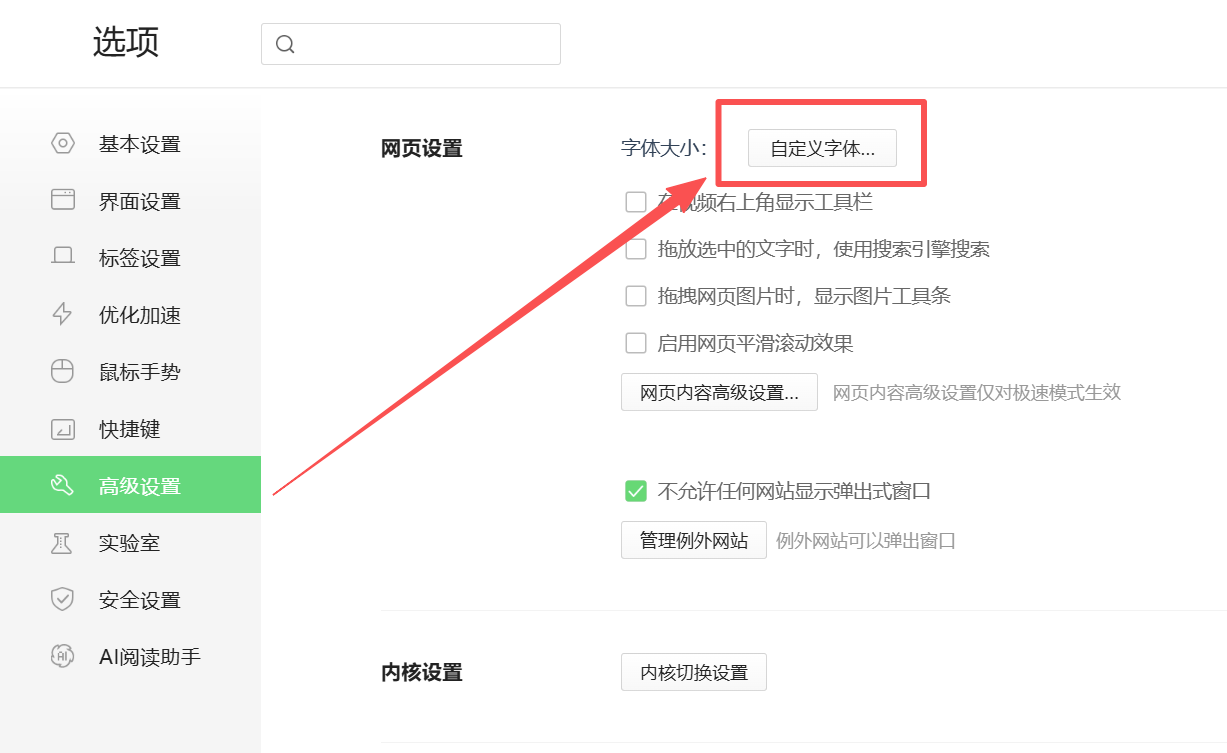This screenshot has width=1227, height=753.
Task: Enable 拖放选中的文字时，使用搜索引擎搜索 checkbox
Action: pos(636,249)
